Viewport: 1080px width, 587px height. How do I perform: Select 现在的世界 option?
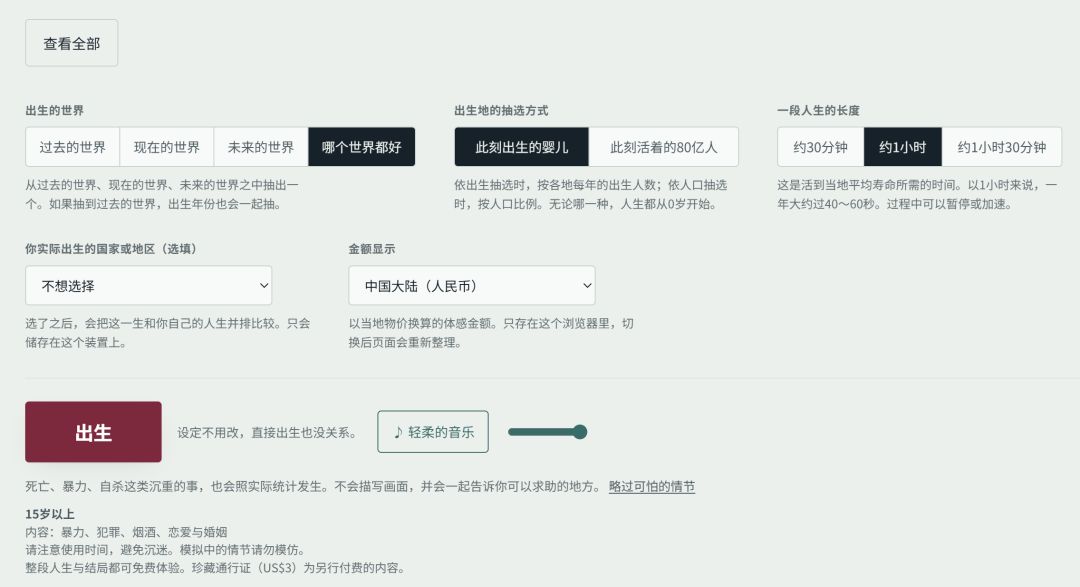pyautogui.click(x=167, y=147)
